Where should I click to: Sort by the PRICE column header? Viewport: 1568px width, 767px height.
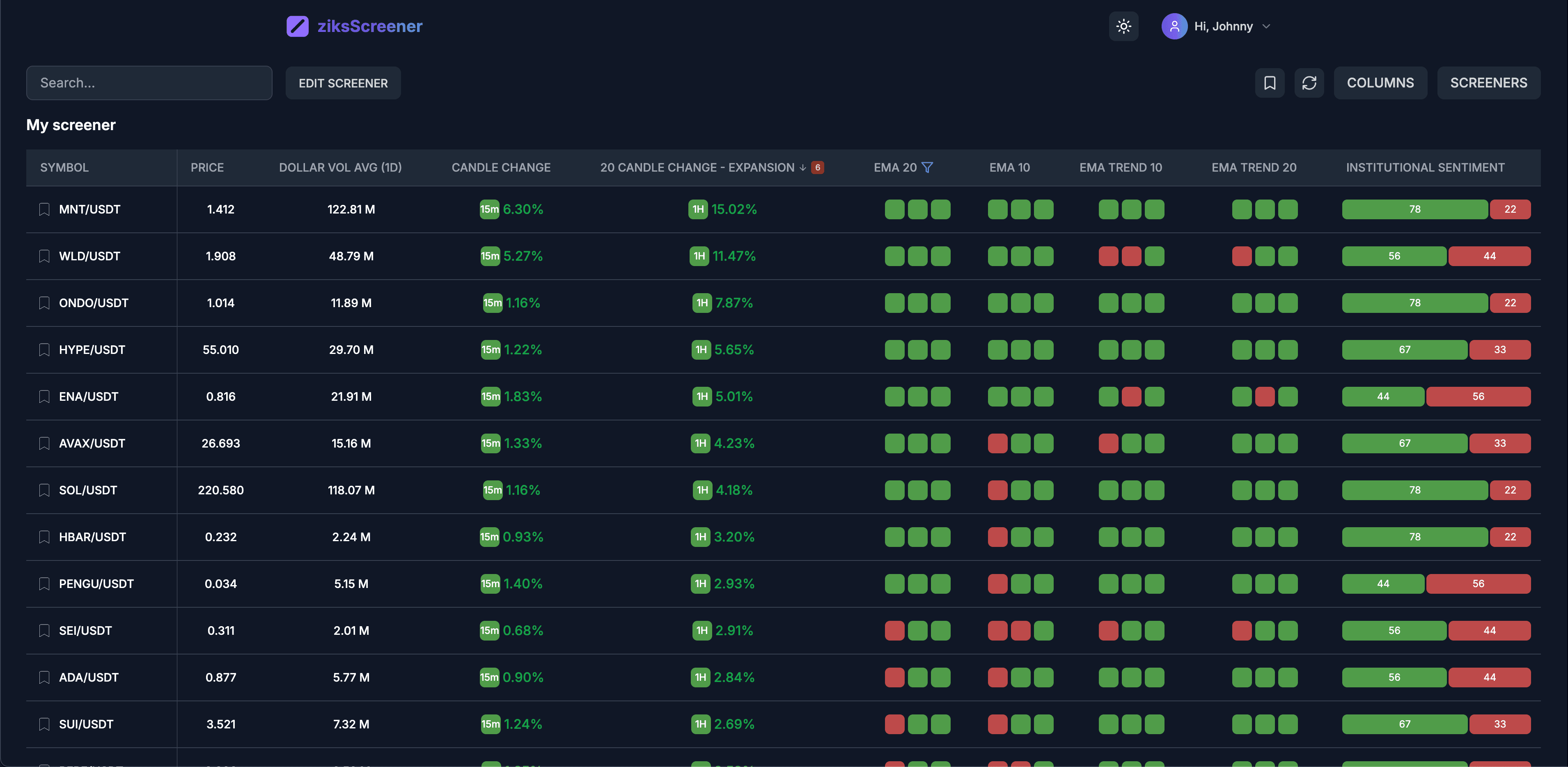pyautogui.click(x=207, y=168)
